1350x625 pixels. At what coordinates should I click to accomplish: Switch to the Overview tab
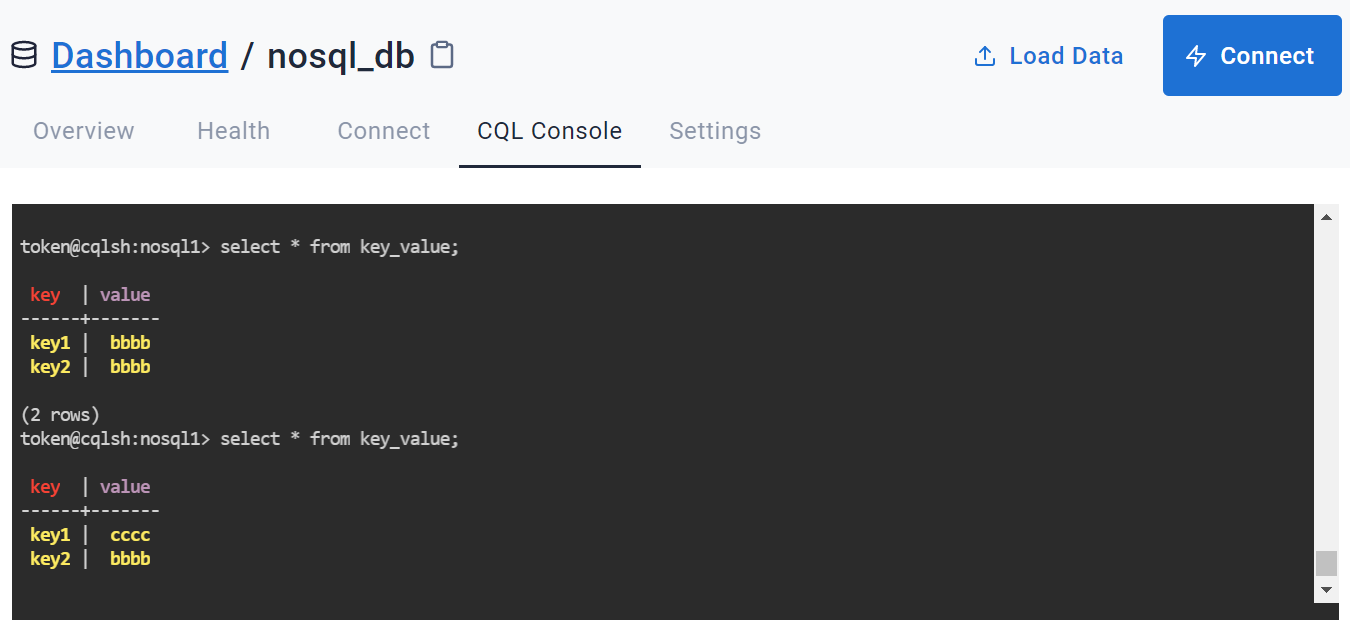coord(83,131)
